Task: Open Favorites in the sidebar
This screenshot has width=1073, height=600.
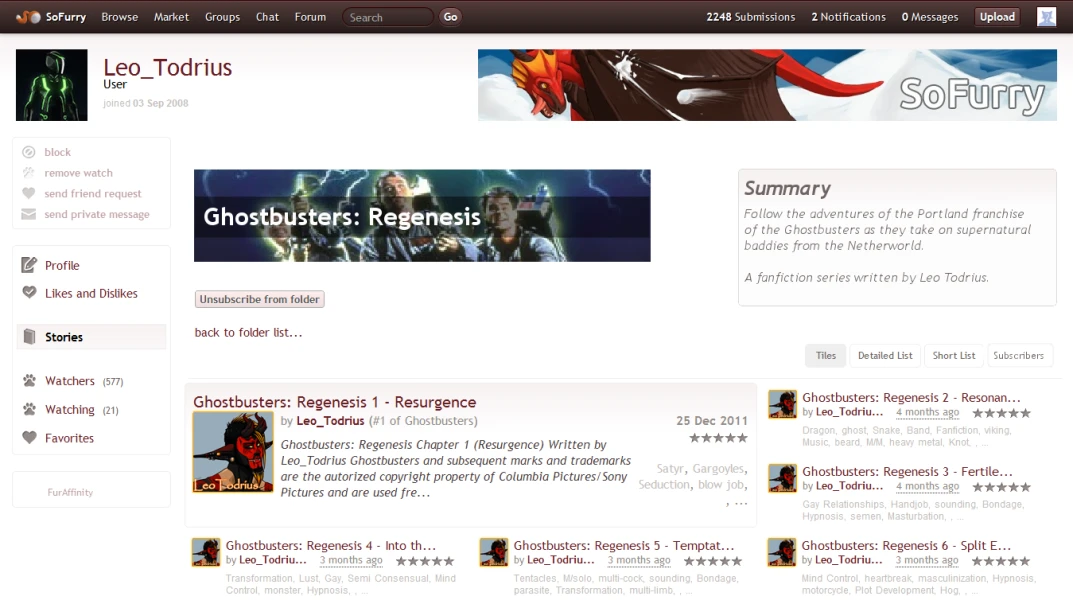Action: (69, 439)
